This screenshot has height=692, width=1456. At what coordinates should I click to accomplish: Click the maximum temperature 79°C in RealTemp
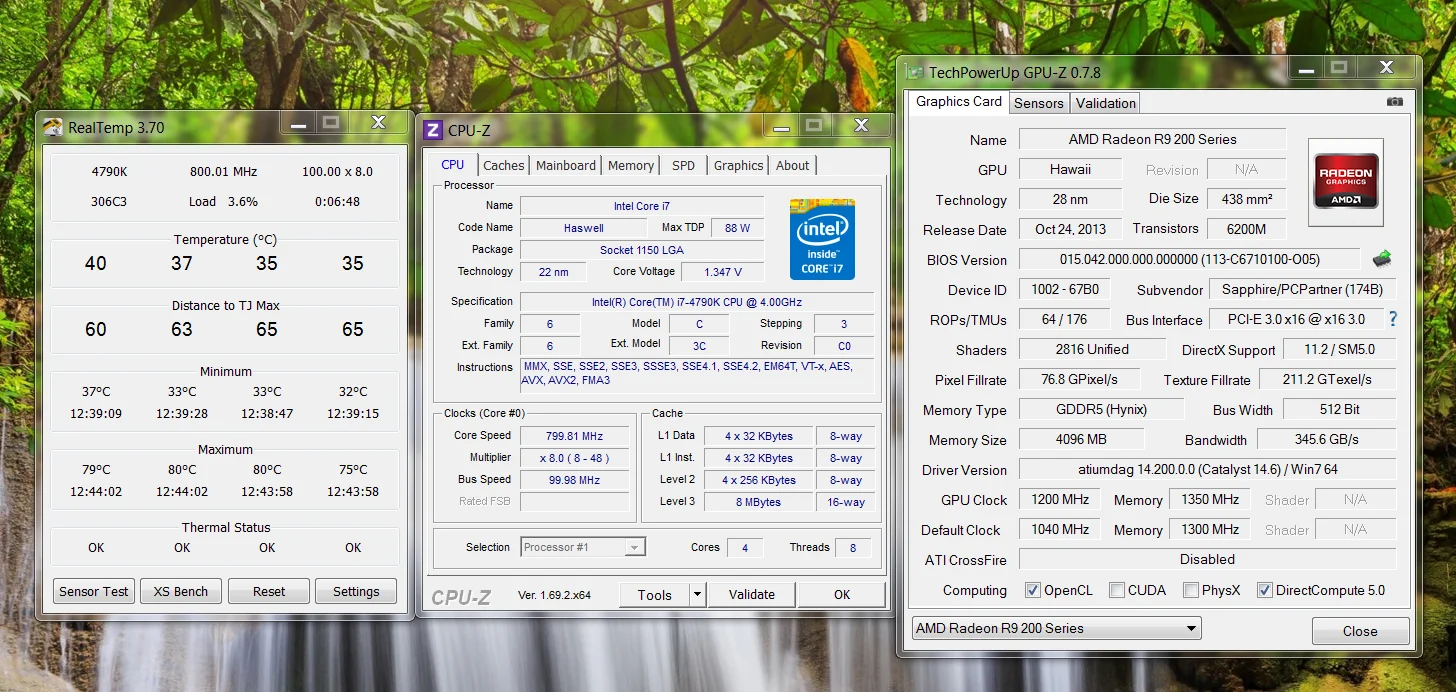tap(96, 469)
